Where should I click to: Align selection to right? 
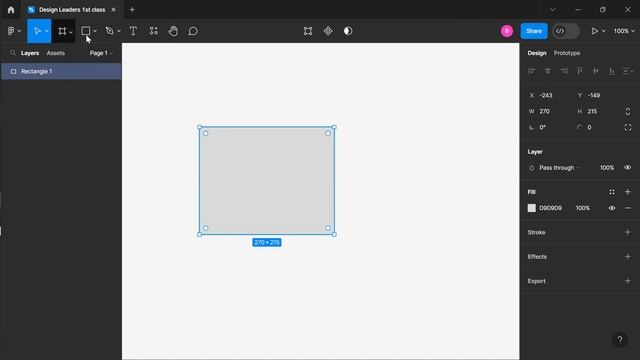[x=564, y=71]
